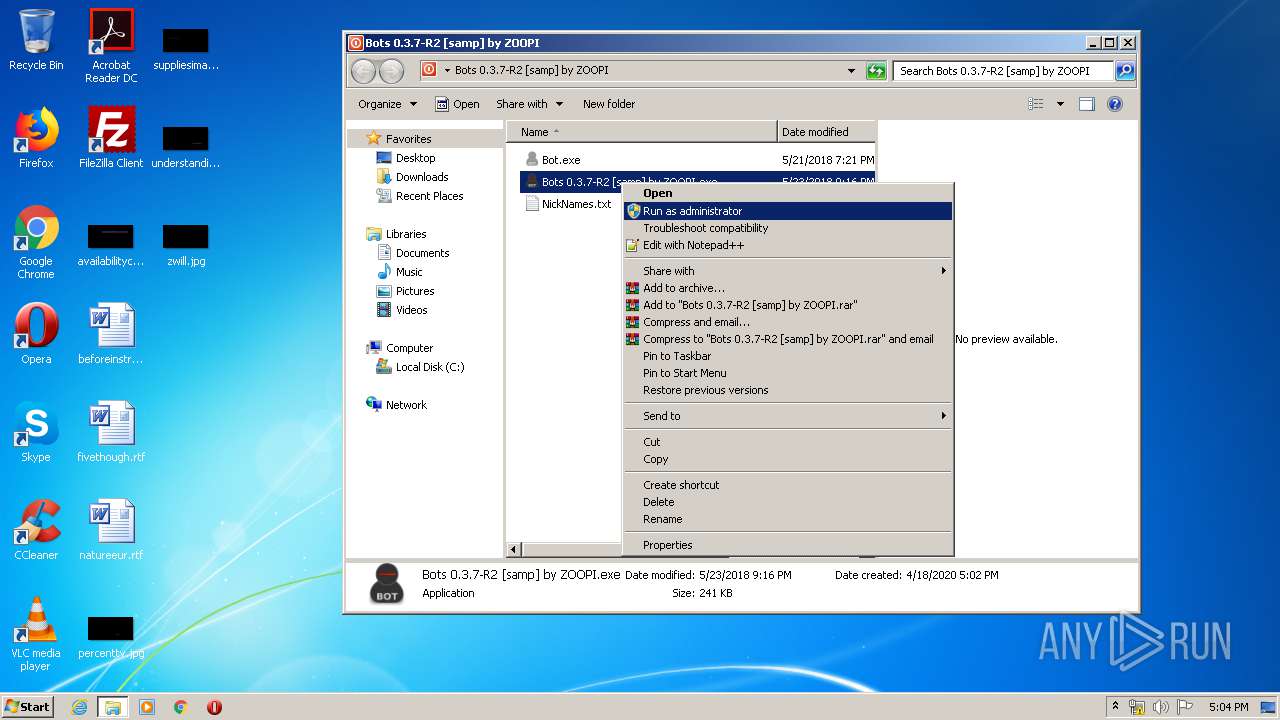The height and width of the screenshot is (720, 1280).
Task: Open Windows Media Player from taskbar
Action: tap(147, 707)
